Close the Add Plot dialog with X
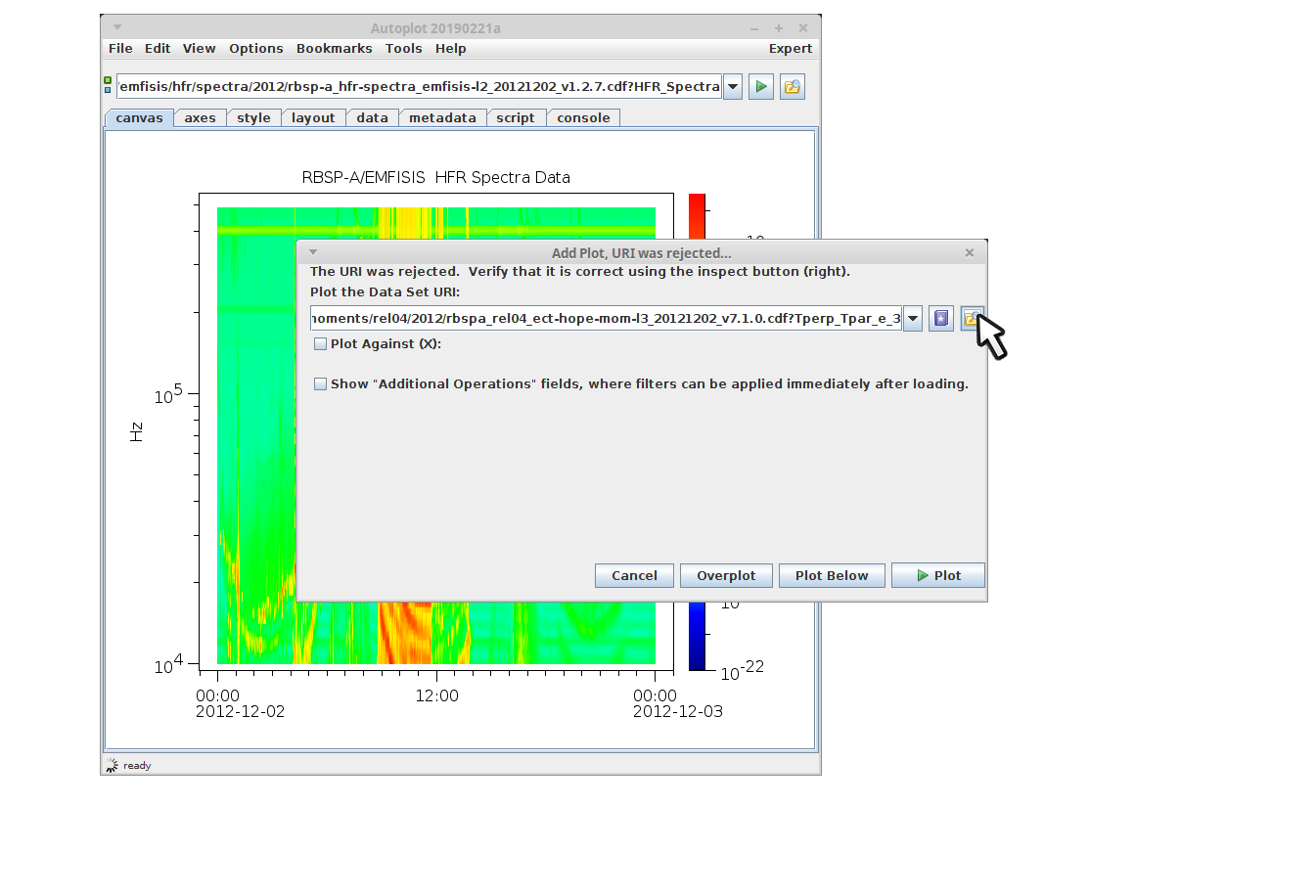Screen dimensions: 1316x896 pyautogui.click(x=969, y=253)
